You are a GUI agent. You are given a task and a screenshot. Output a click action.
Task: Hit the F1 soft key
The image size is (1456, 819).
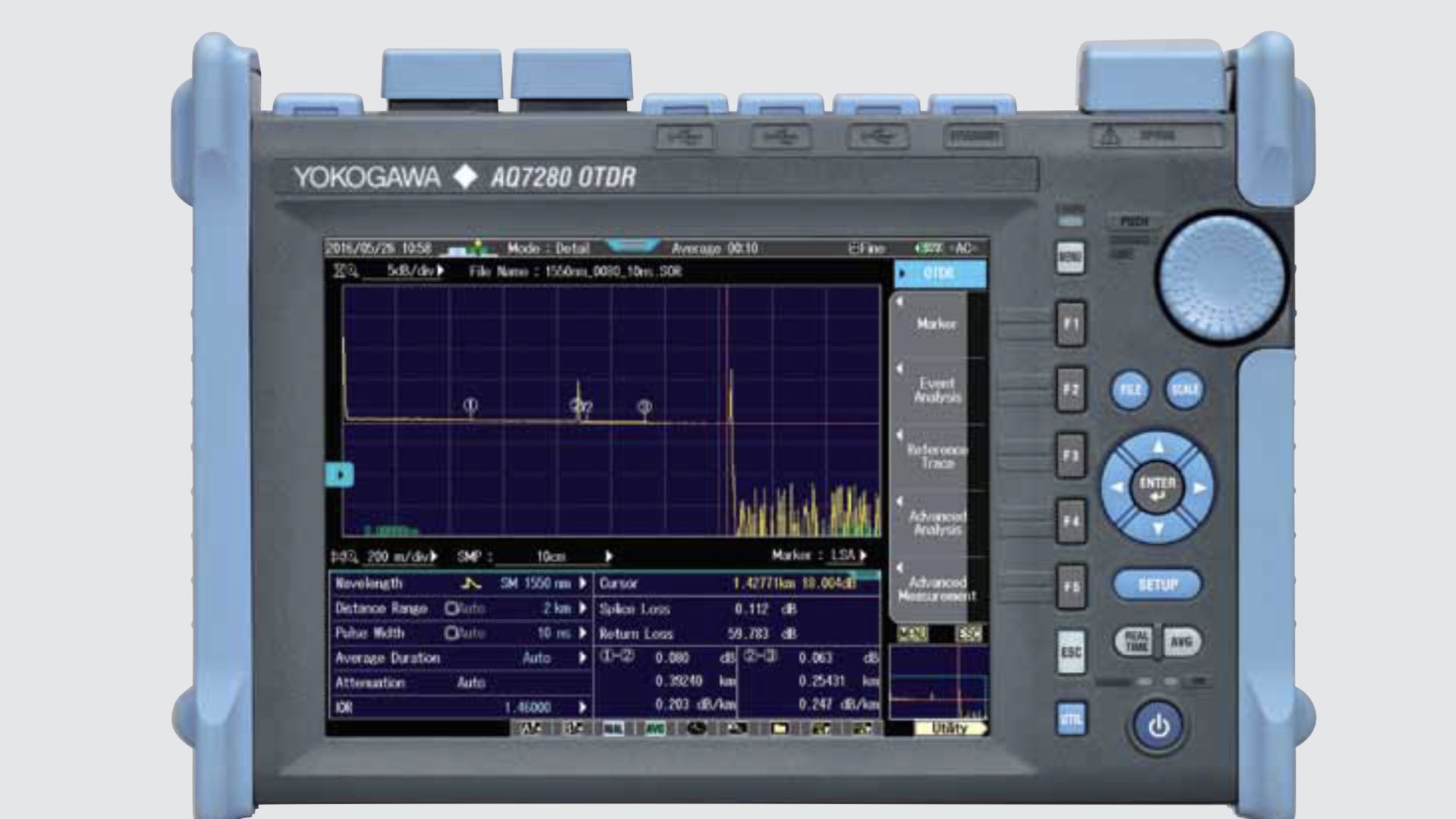[x=1071, y=324]
